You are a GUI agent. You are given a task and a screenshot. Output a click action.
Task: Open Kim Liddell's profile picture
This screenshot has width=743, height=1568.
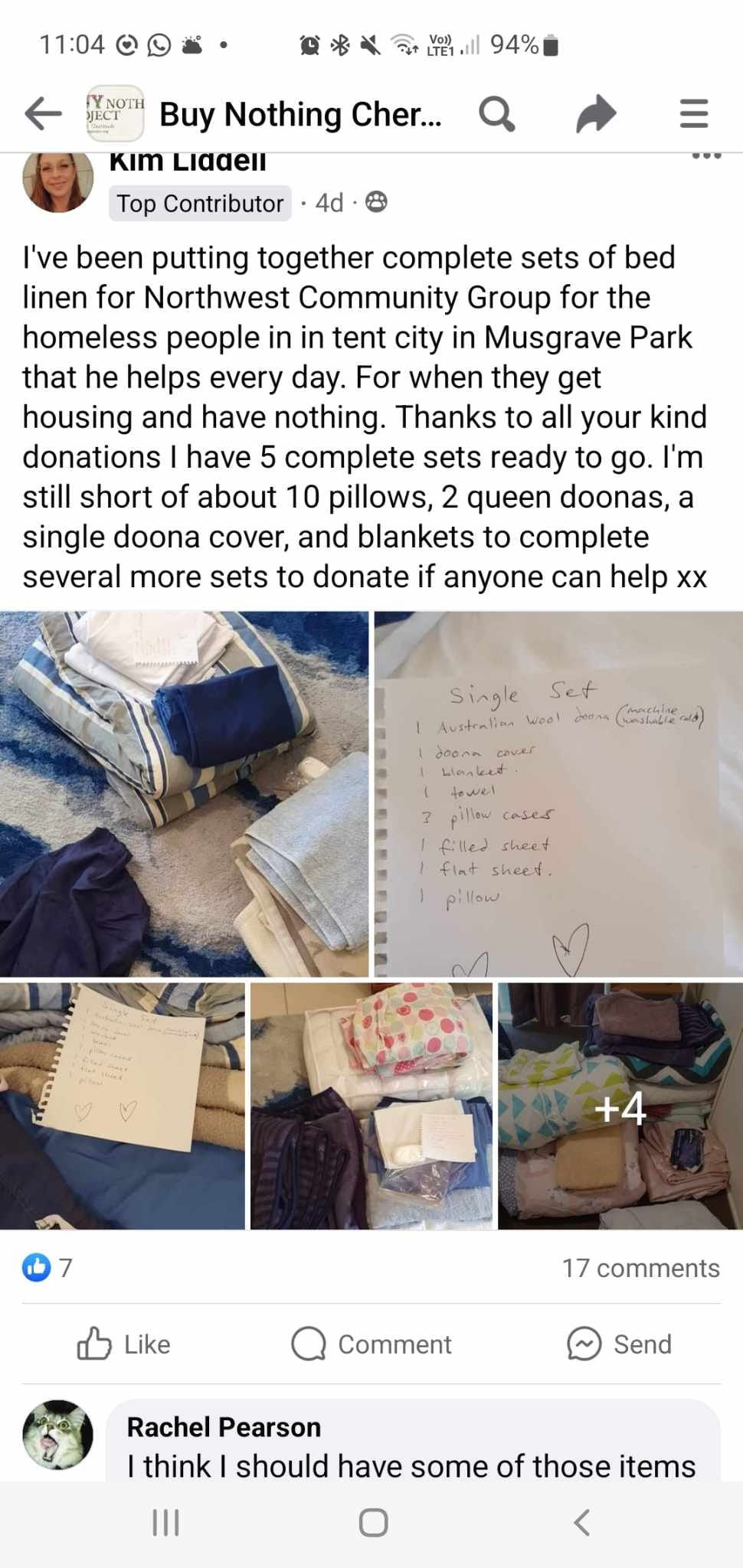58,181
